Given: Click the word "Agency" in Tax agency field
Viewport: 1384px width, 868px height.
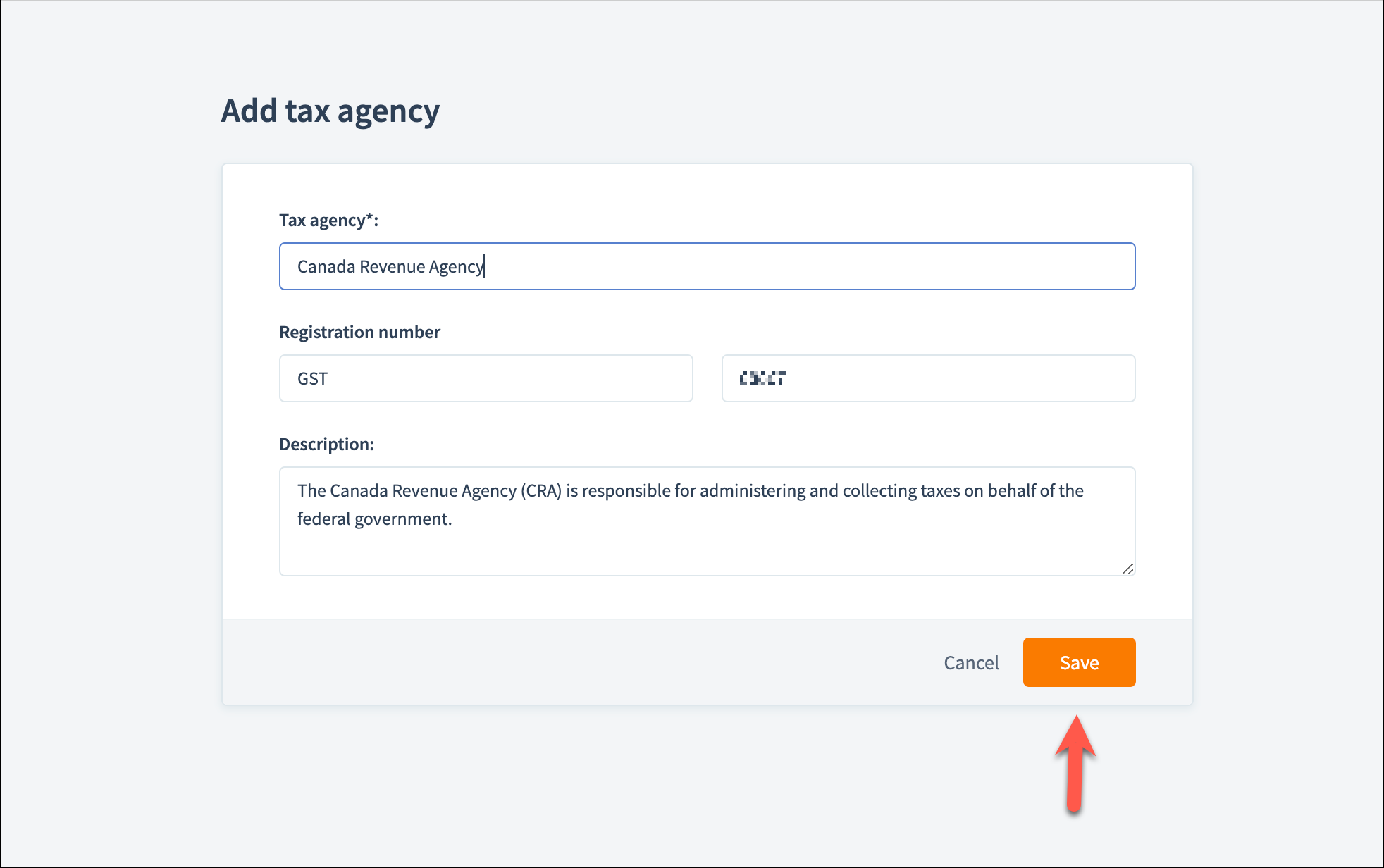Looking at the screenshot, I should click(x=456, y=266).
